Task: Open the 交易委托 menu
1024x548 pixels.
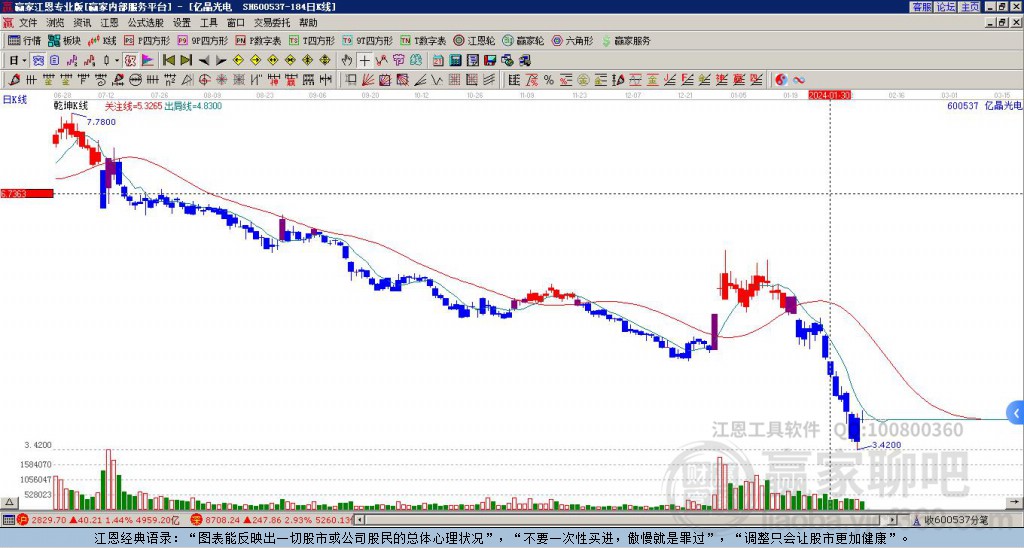Action: coord(272,23)
